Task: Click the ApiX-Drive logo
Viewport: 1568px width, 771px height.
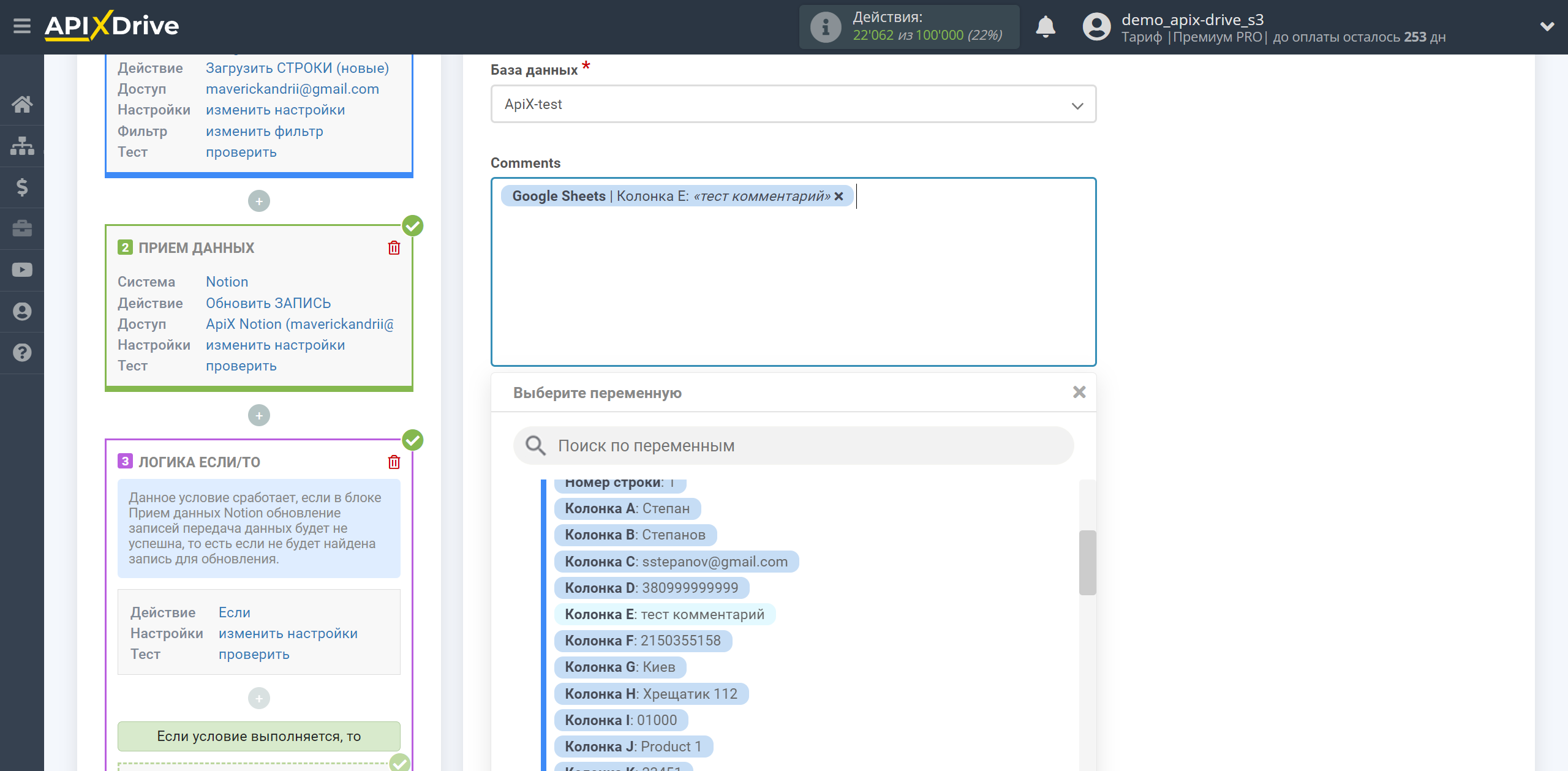Action: [x=111, y=26]
